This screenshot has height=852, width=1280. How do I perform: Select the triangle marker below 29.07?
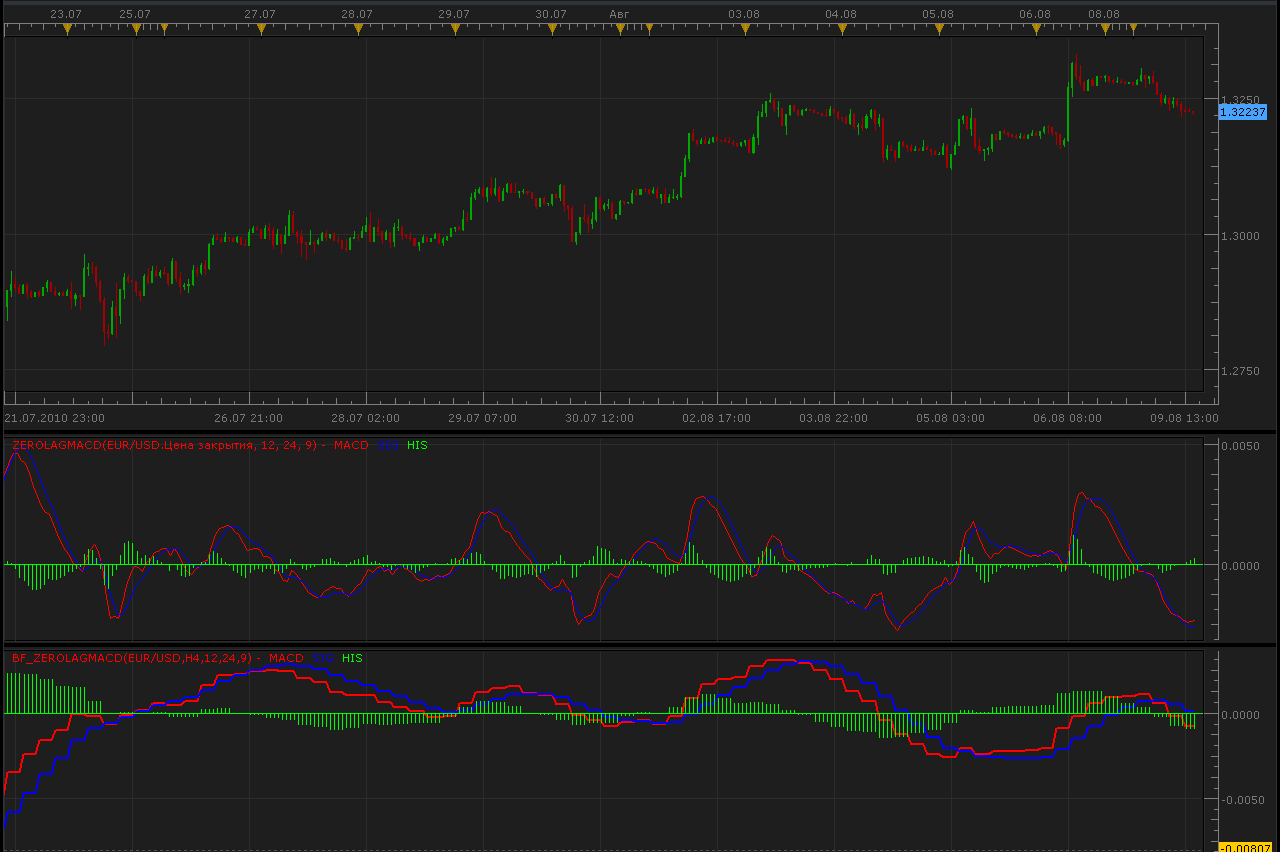point(455,30)
